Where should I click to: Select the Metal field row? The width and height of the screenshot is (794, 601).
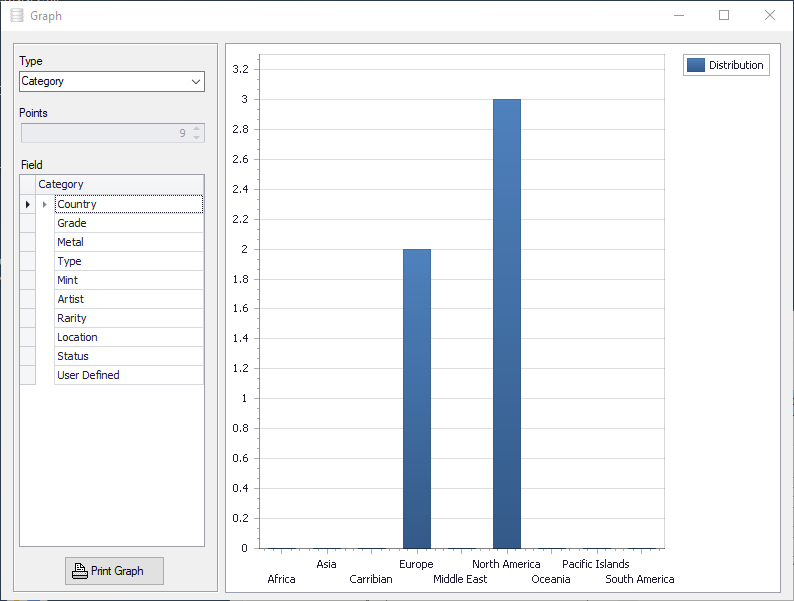click(129, 242)
